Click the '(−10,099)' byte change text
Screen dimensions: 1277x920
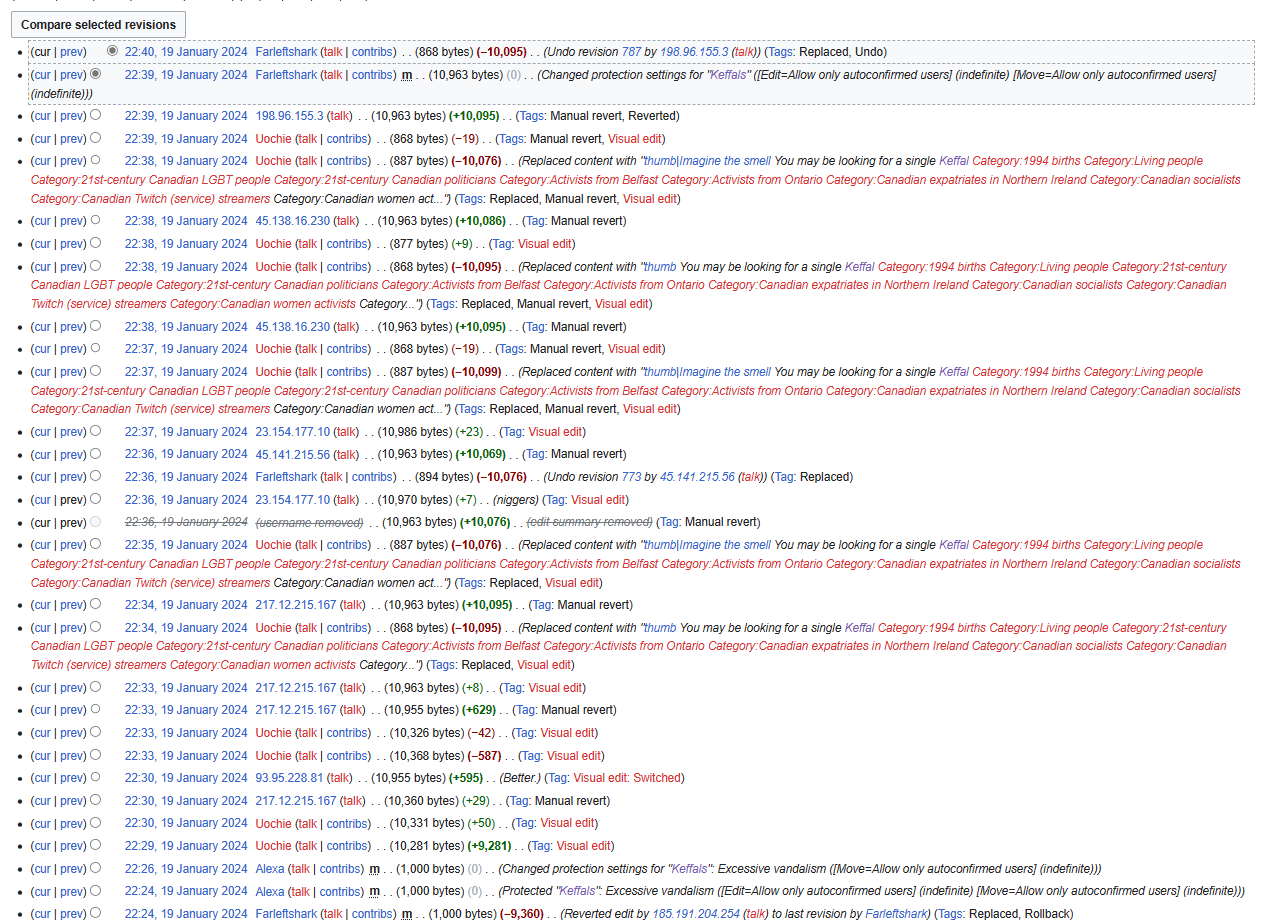476,372
